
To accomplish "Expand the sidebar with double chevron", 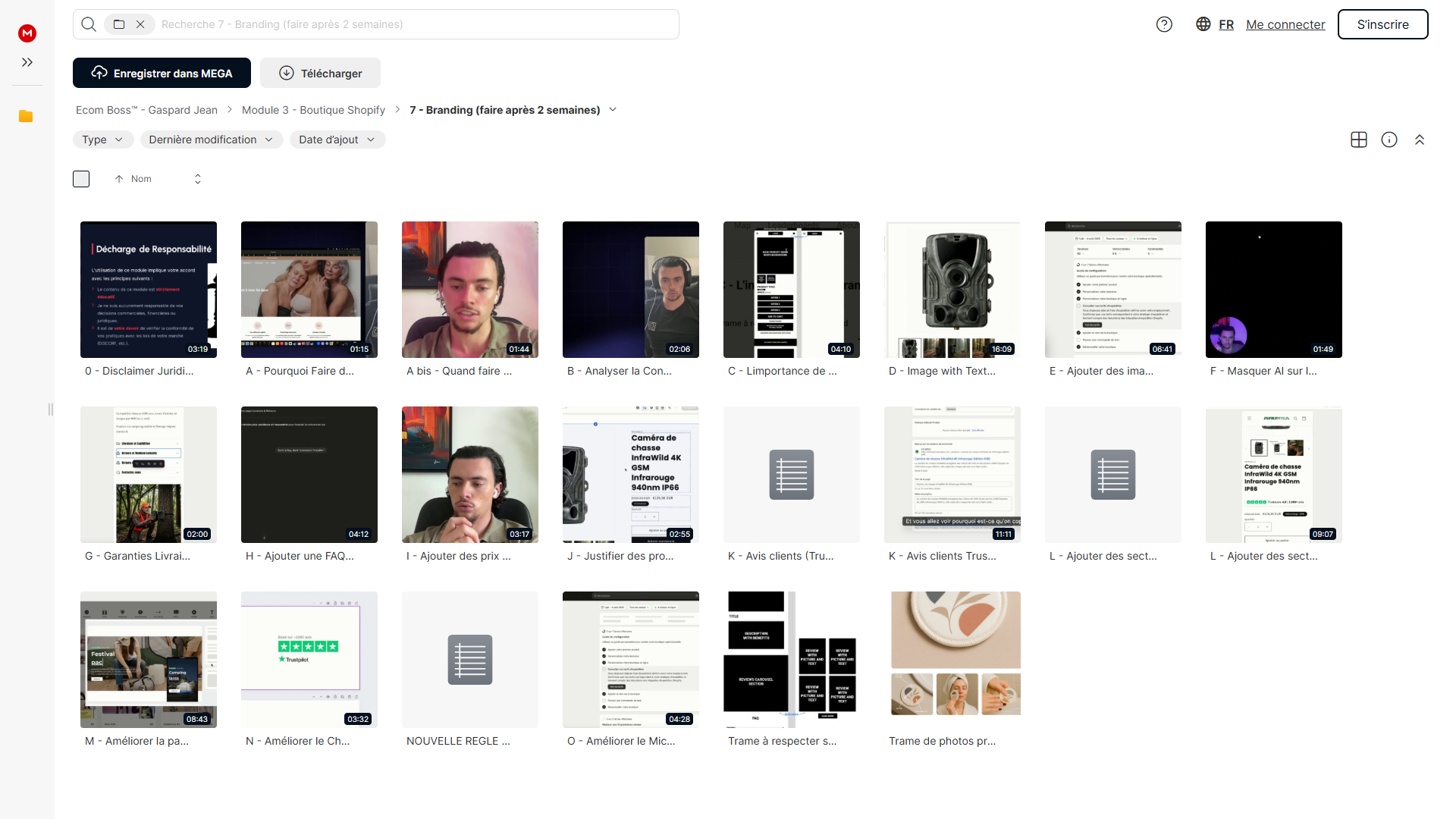I will coord(27,62).
